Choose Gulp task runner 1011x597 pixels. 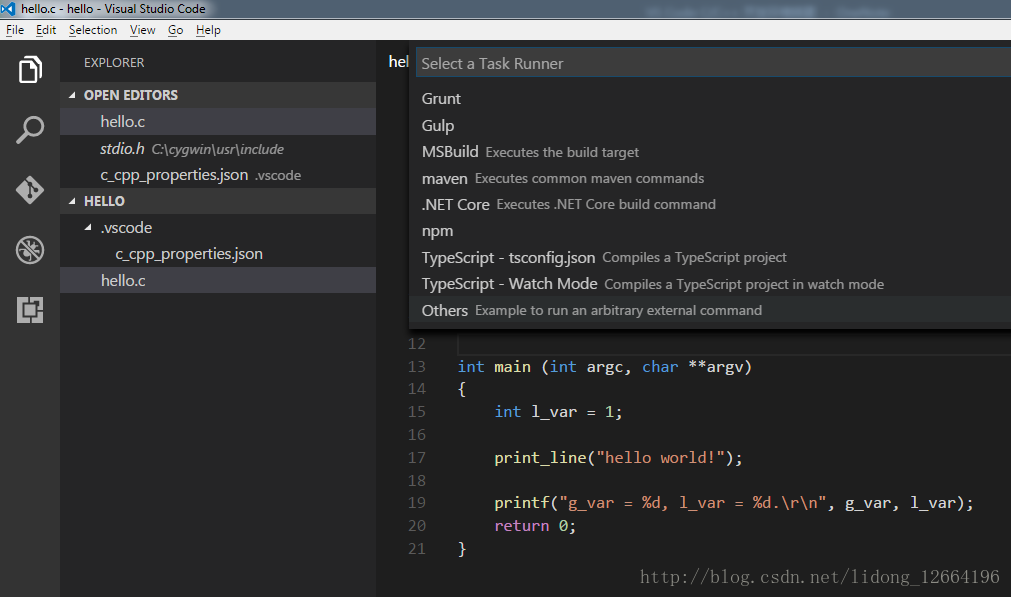[710, 126]
